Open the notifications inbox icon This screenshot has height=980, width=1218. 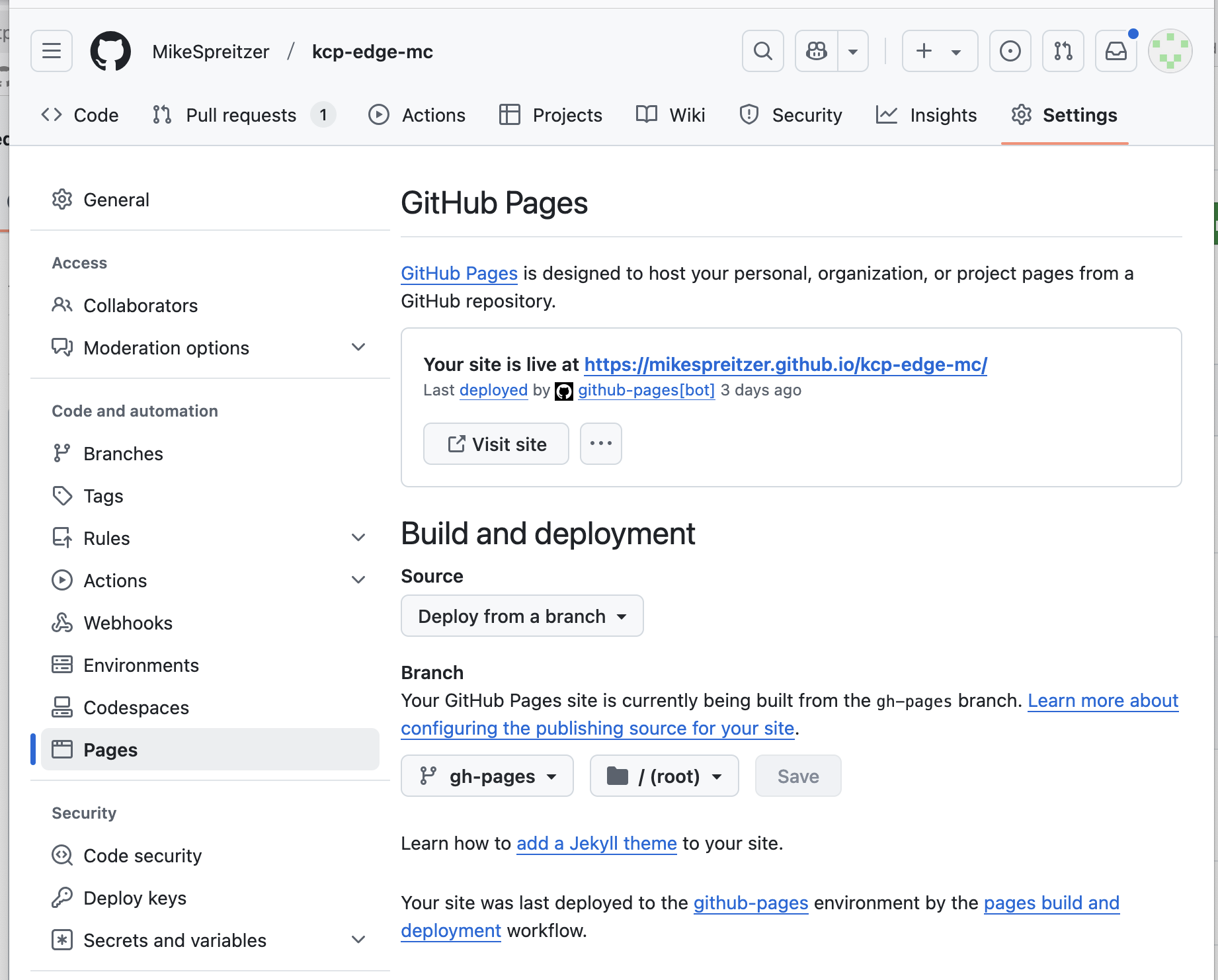tap(1116, 51)
